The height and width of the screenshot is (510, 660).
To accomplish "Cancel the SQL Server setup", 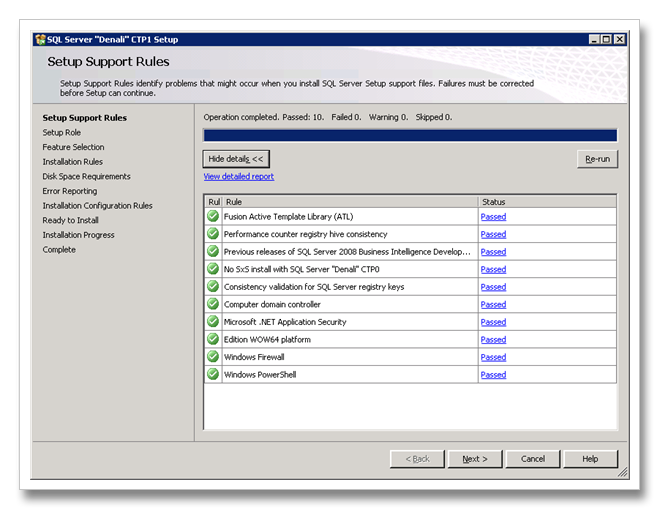I will 533,459.
